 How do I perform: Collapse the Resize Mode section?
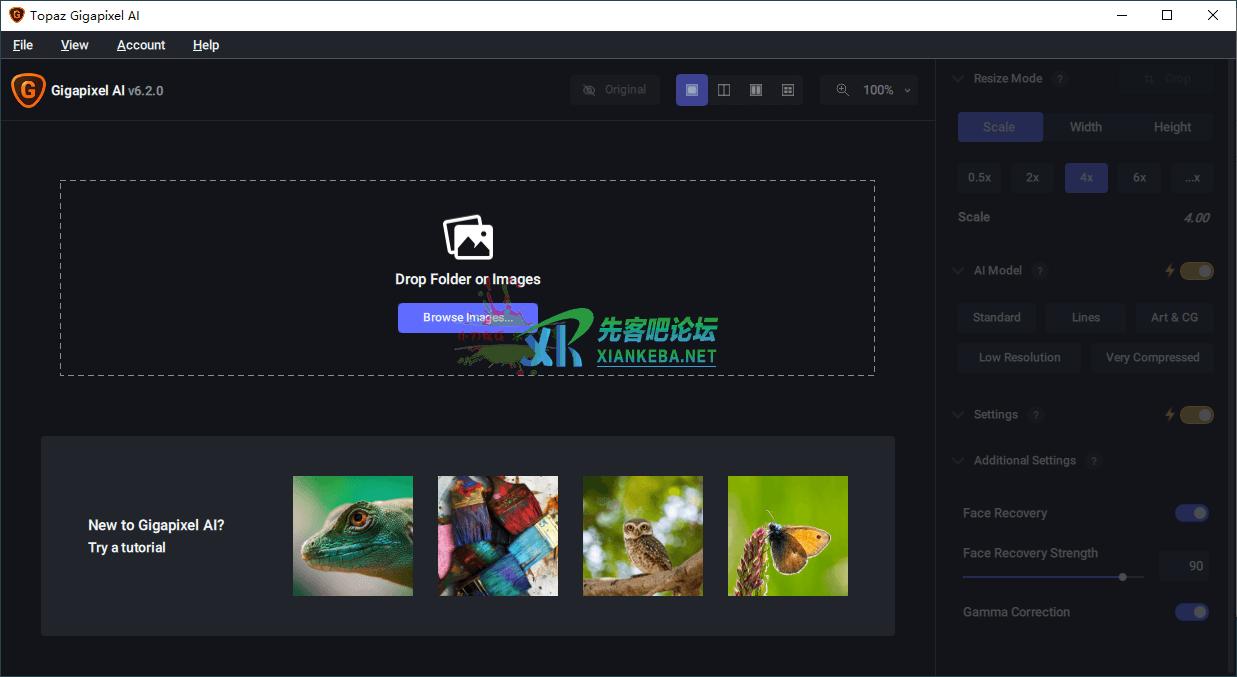click(x=960, y=79)
